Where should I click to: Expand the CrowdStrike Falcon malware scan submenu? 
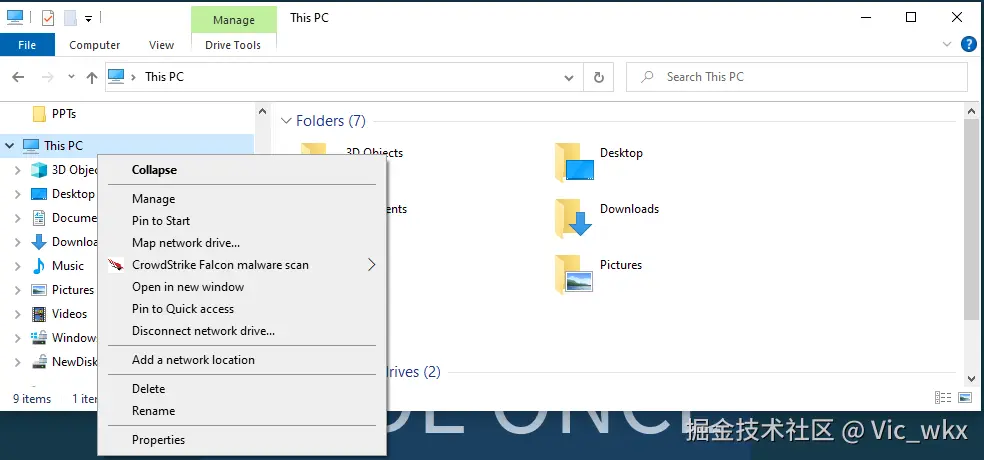[371, 265]
